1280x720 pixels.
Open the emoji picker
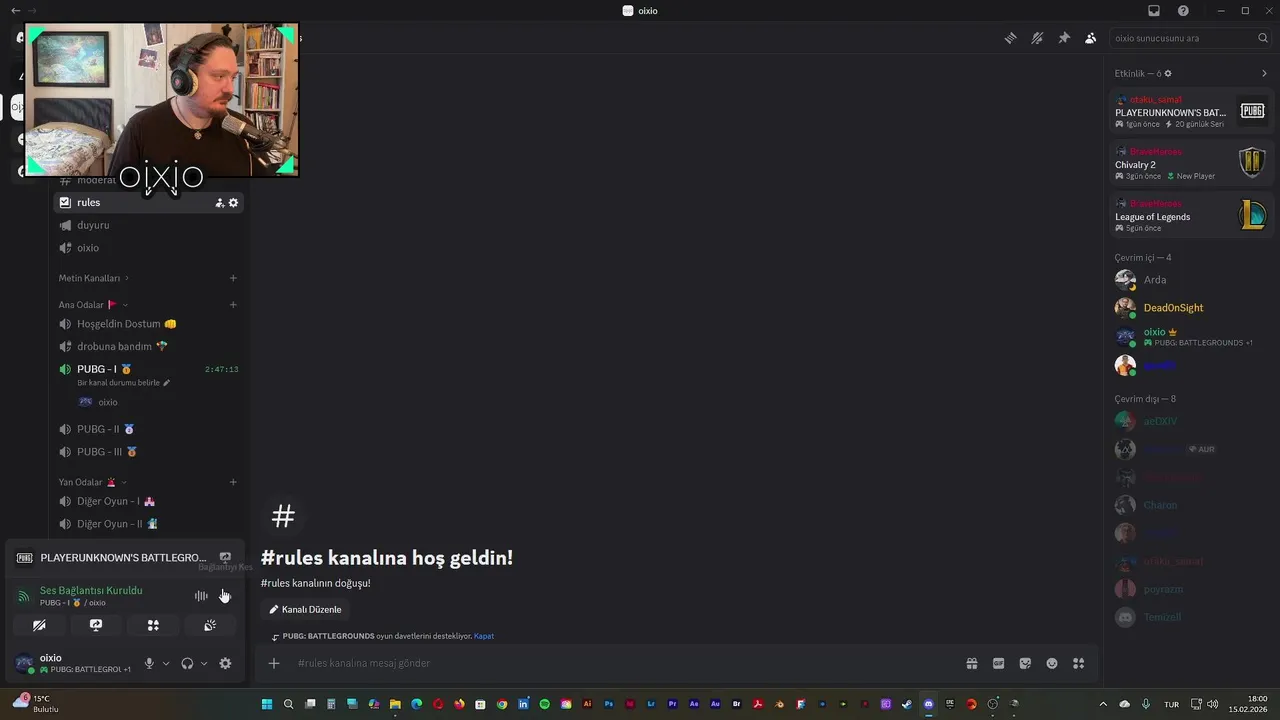1052,663
